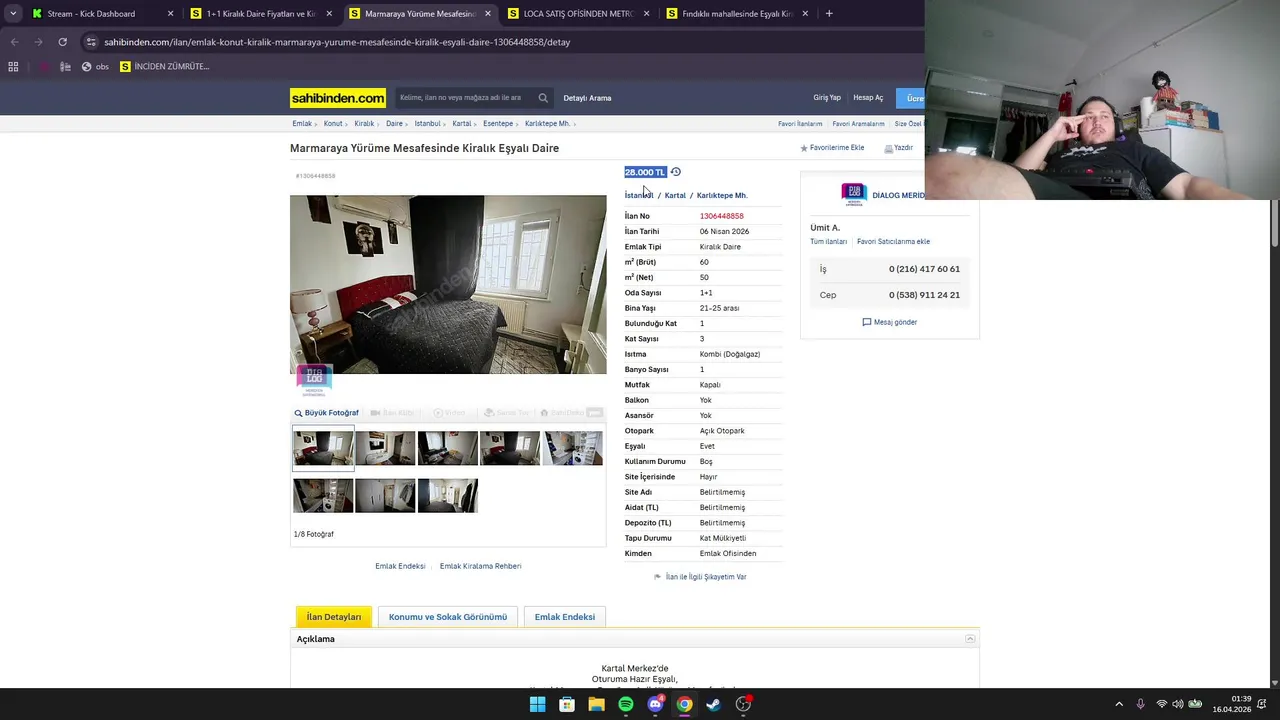Open the volume control in system tray
Screen dimensions: 1280x720
point(1178,704)
